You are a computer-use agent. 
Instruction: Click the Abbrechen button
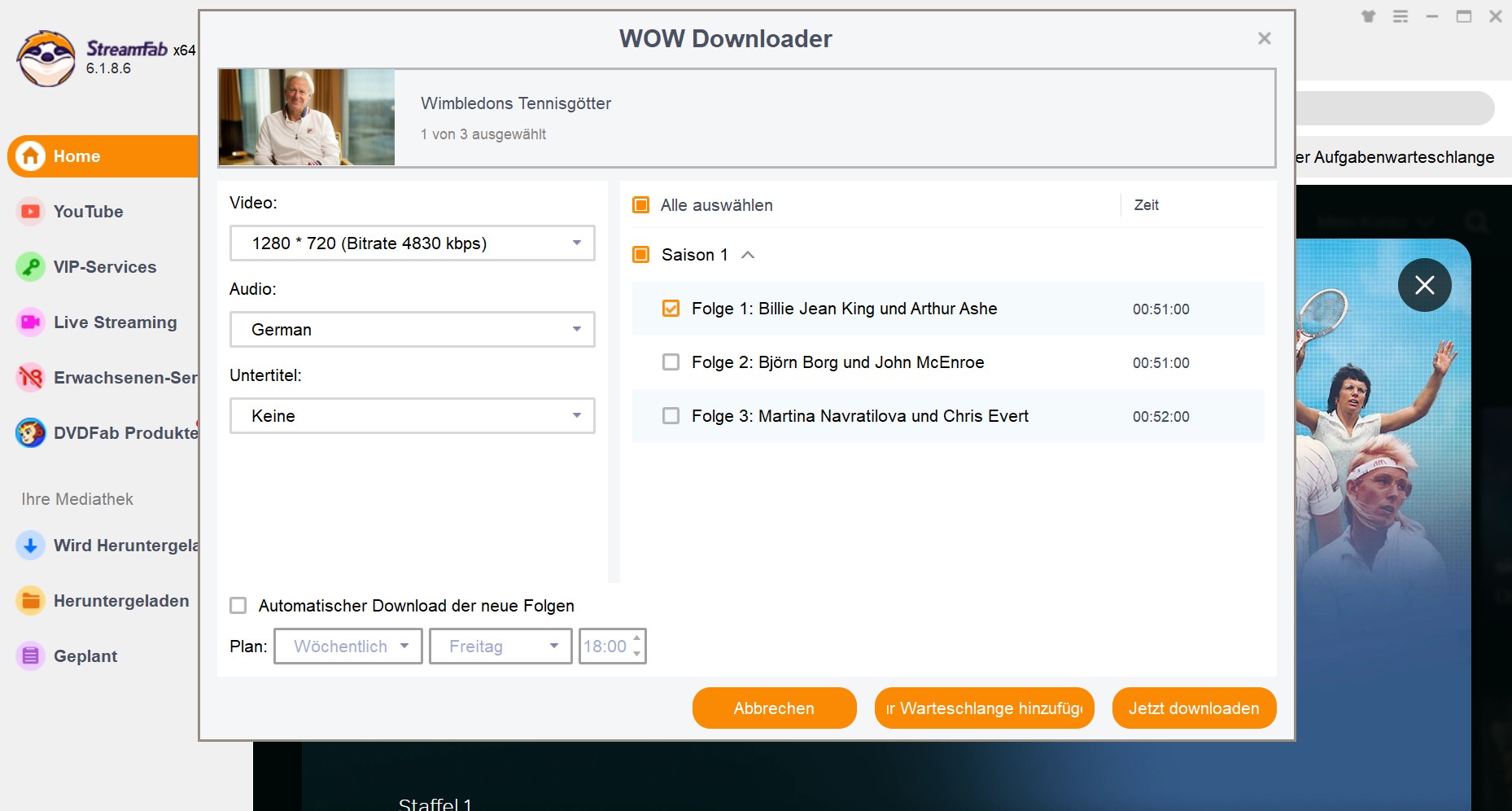(774, 708)
